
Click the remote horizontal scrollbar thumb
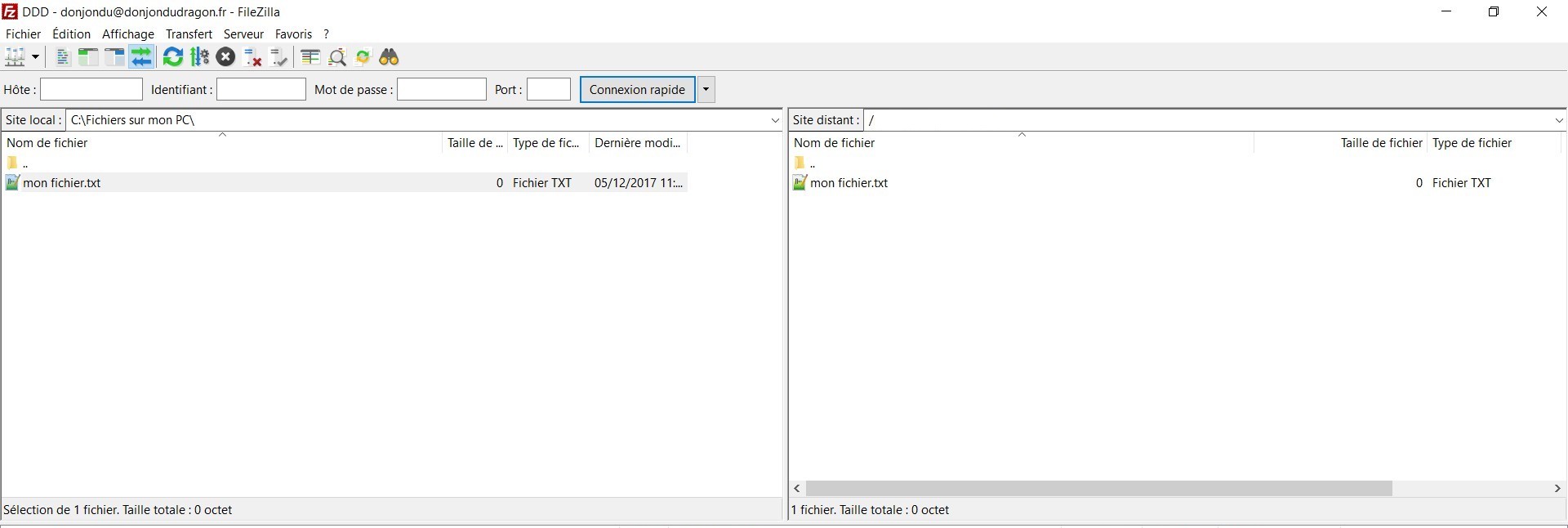(x=1098, y=488)
